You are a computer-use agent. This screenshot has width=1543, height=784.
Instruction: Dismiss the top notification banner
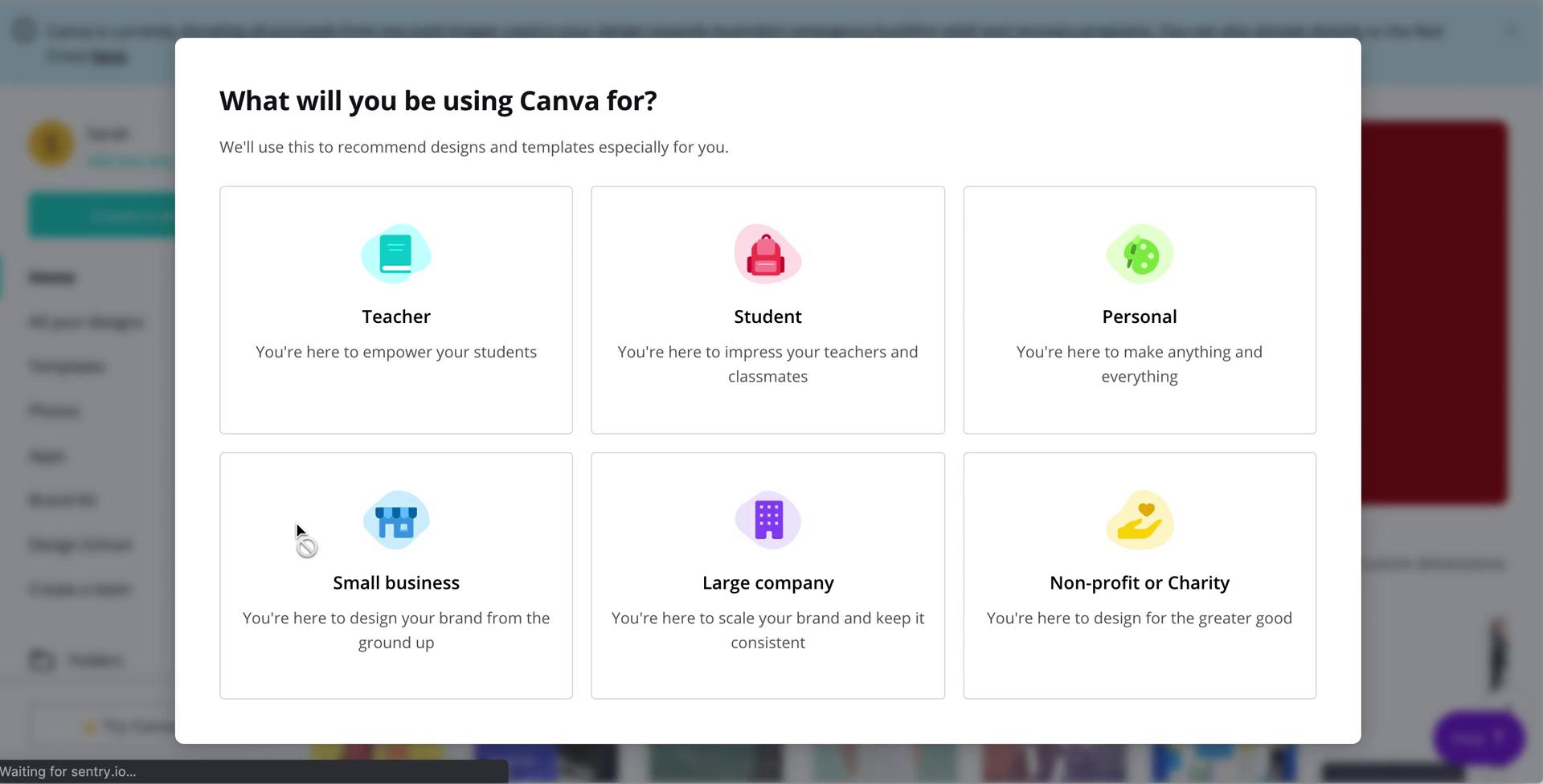1510,30
